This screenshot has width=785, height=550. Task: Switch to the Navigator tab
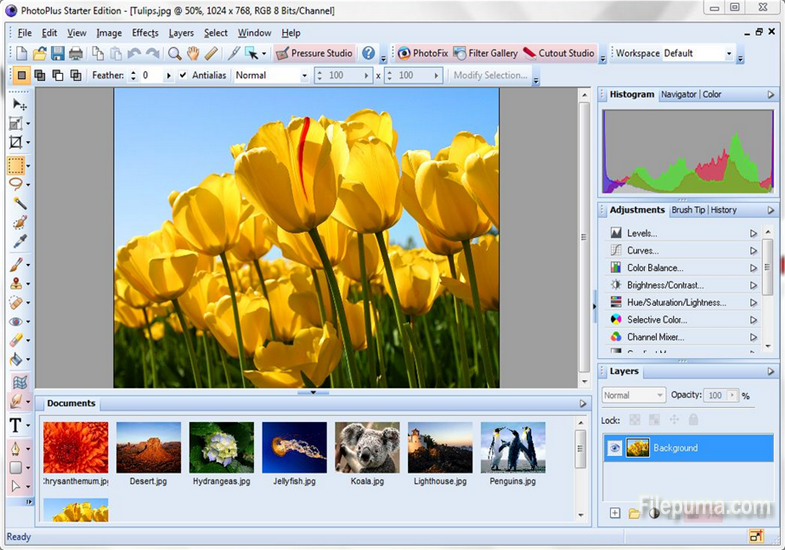tap(678, 94)
